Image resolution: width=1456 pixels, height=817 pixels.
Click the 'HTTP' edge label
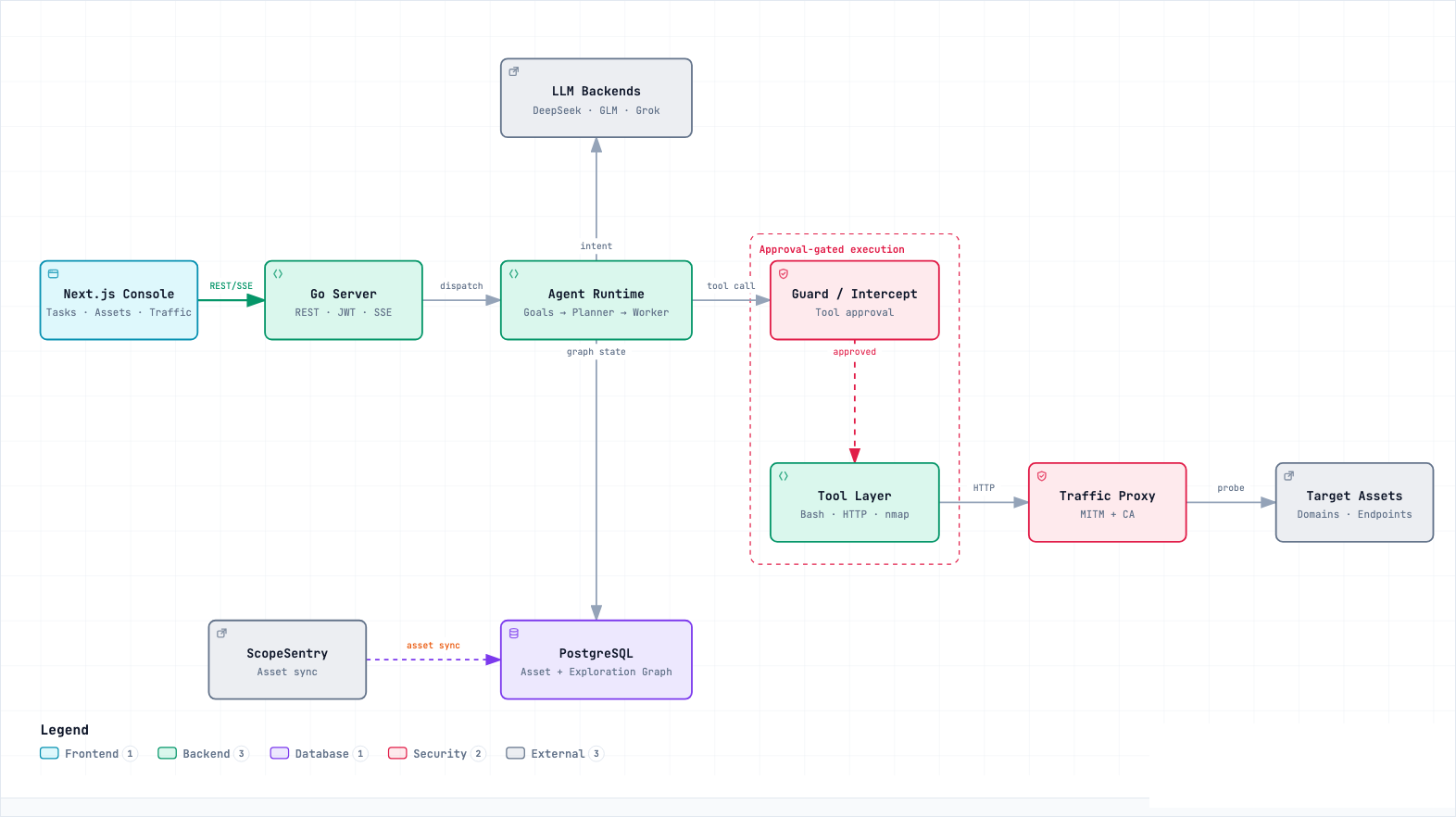[984, 488]
